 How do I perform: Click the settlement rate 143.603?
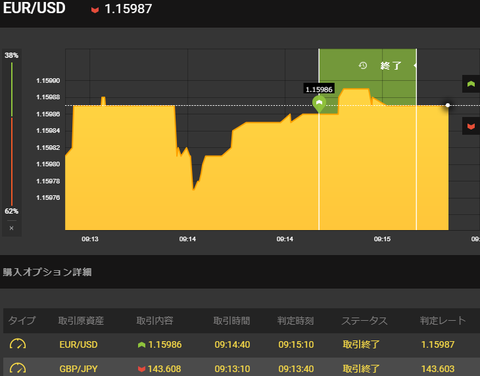click(x=438, y=369)
